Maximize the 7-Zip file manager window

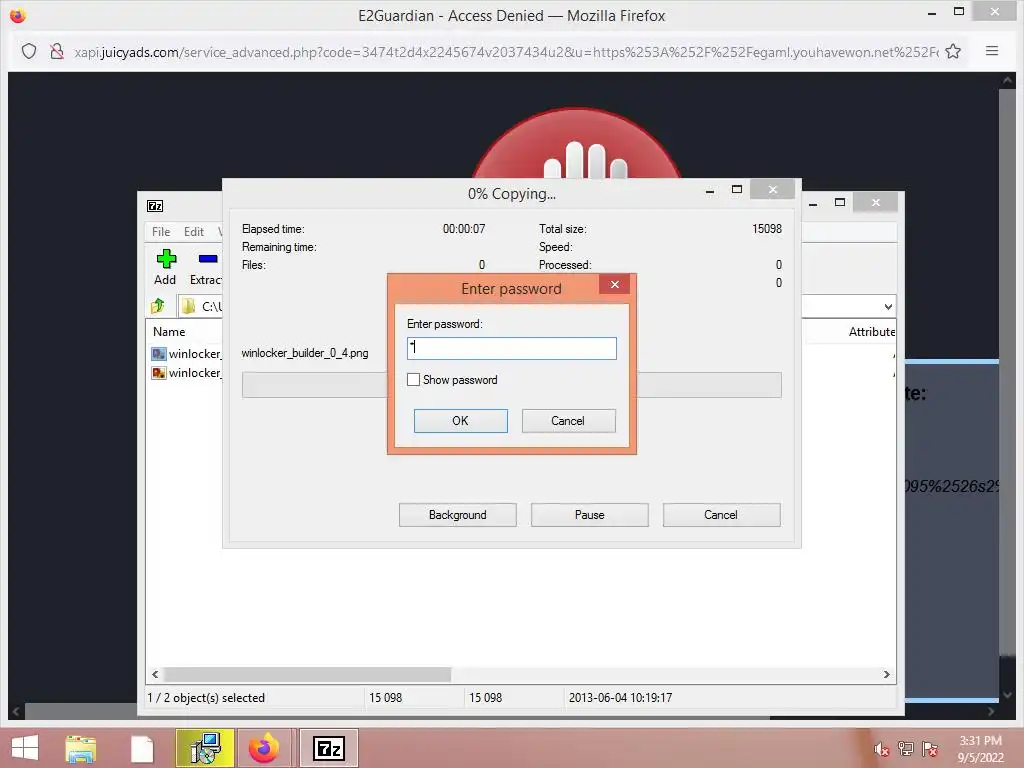[x=840, y=202]
